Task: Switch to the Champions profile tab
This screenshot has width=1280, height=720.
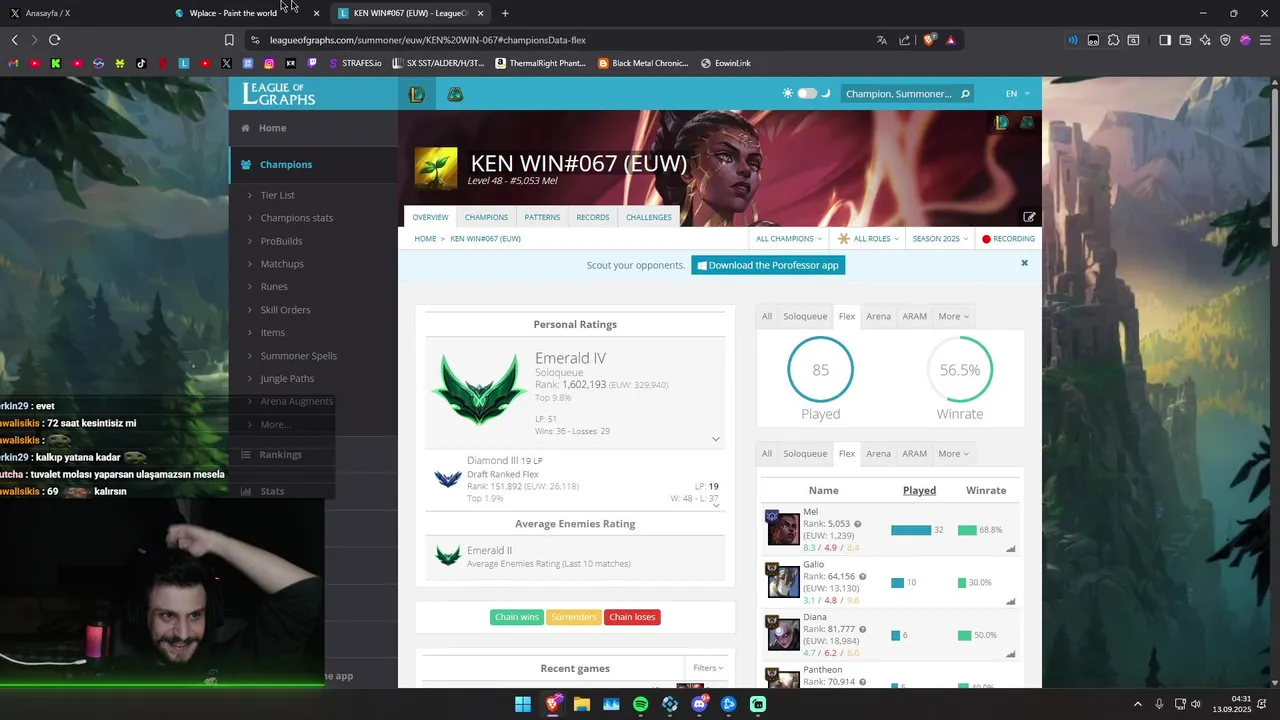Action: click(486, 217)
